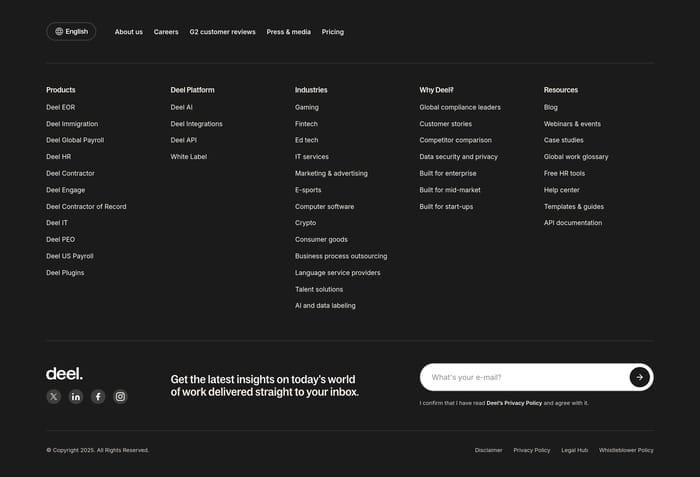Open Consumer goods link
Viewport: 700px width, 477px height.
coord(321,239)
